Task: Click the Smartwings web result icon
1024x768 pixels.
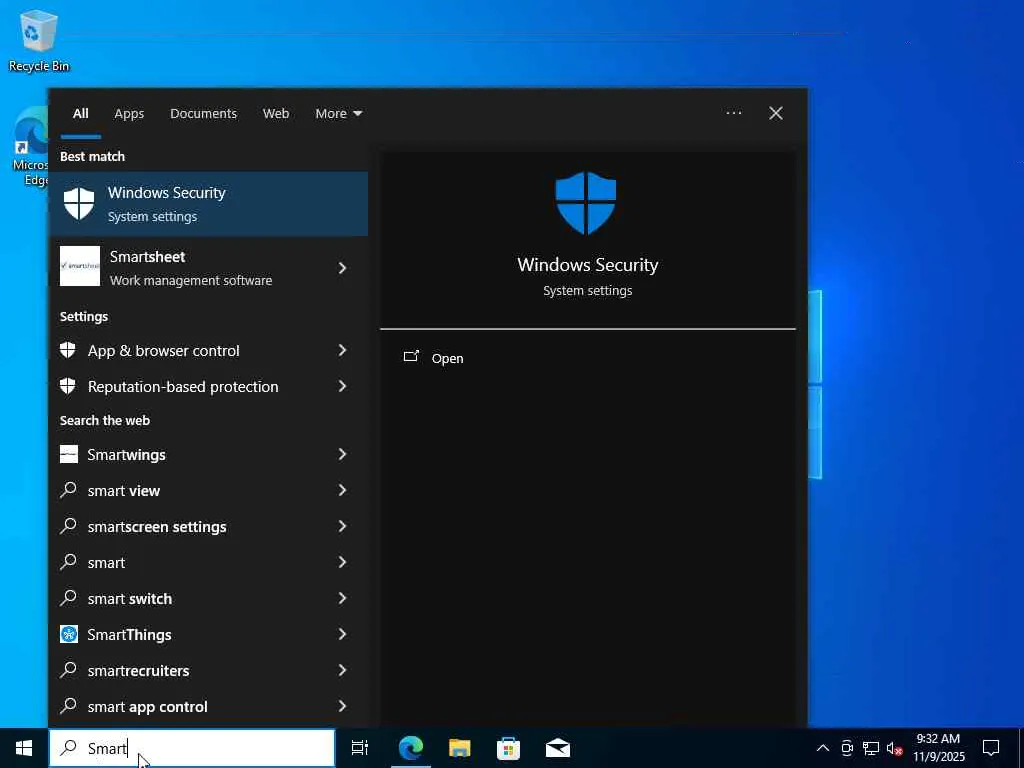Action: point(69,454)
